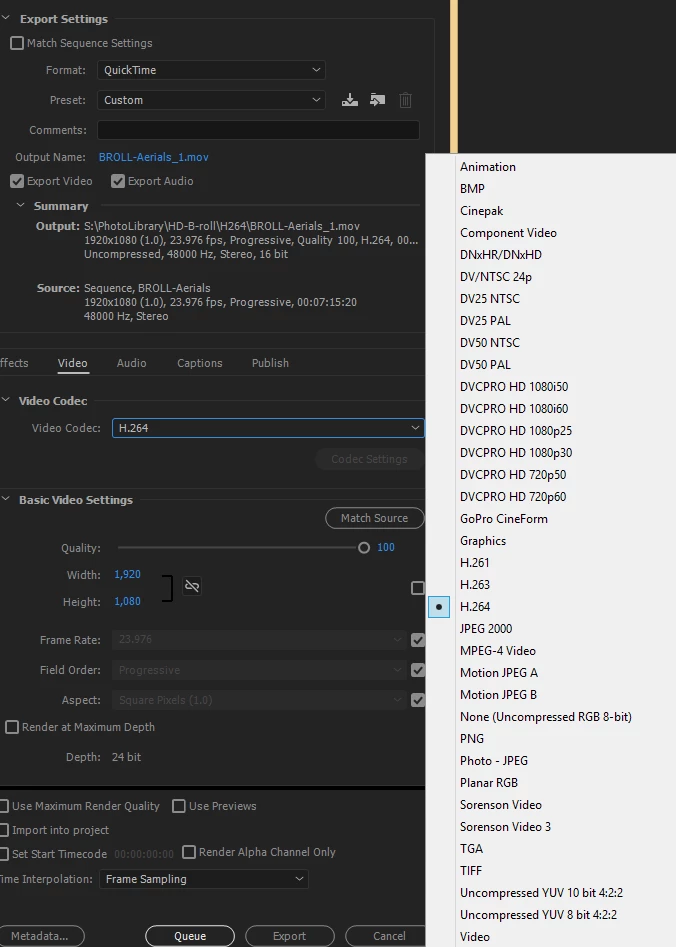Open Time Interpolation dropdown showing Frame Sampling
This screenshot has width=676, height=947.
pyautogui.click(x=204, y=879)
